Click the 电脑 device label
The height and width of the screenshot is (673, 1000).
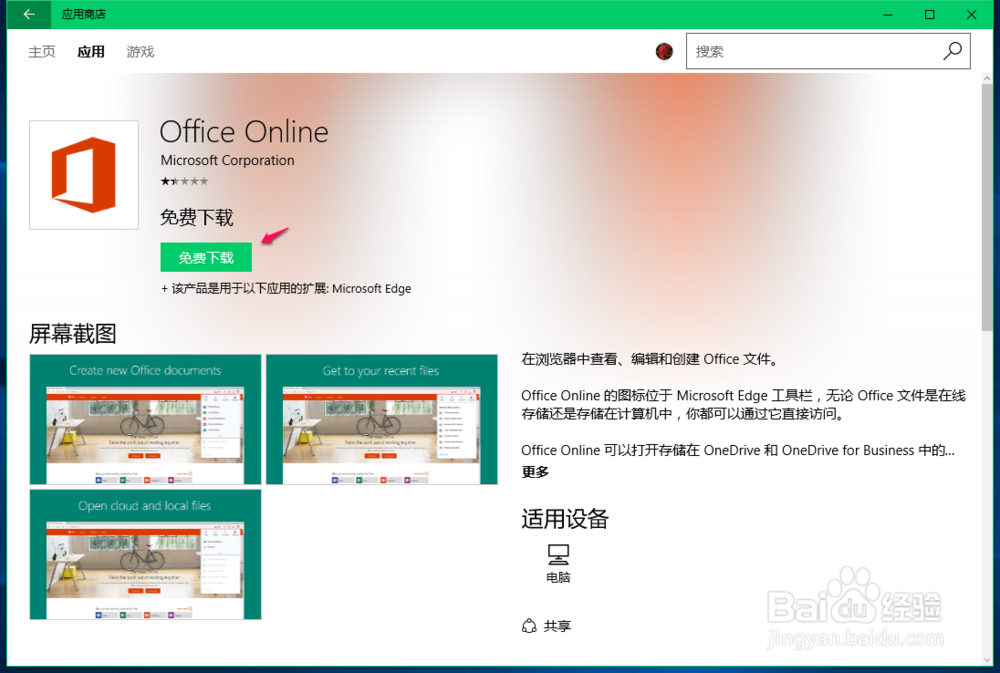[x=558, y=577]
